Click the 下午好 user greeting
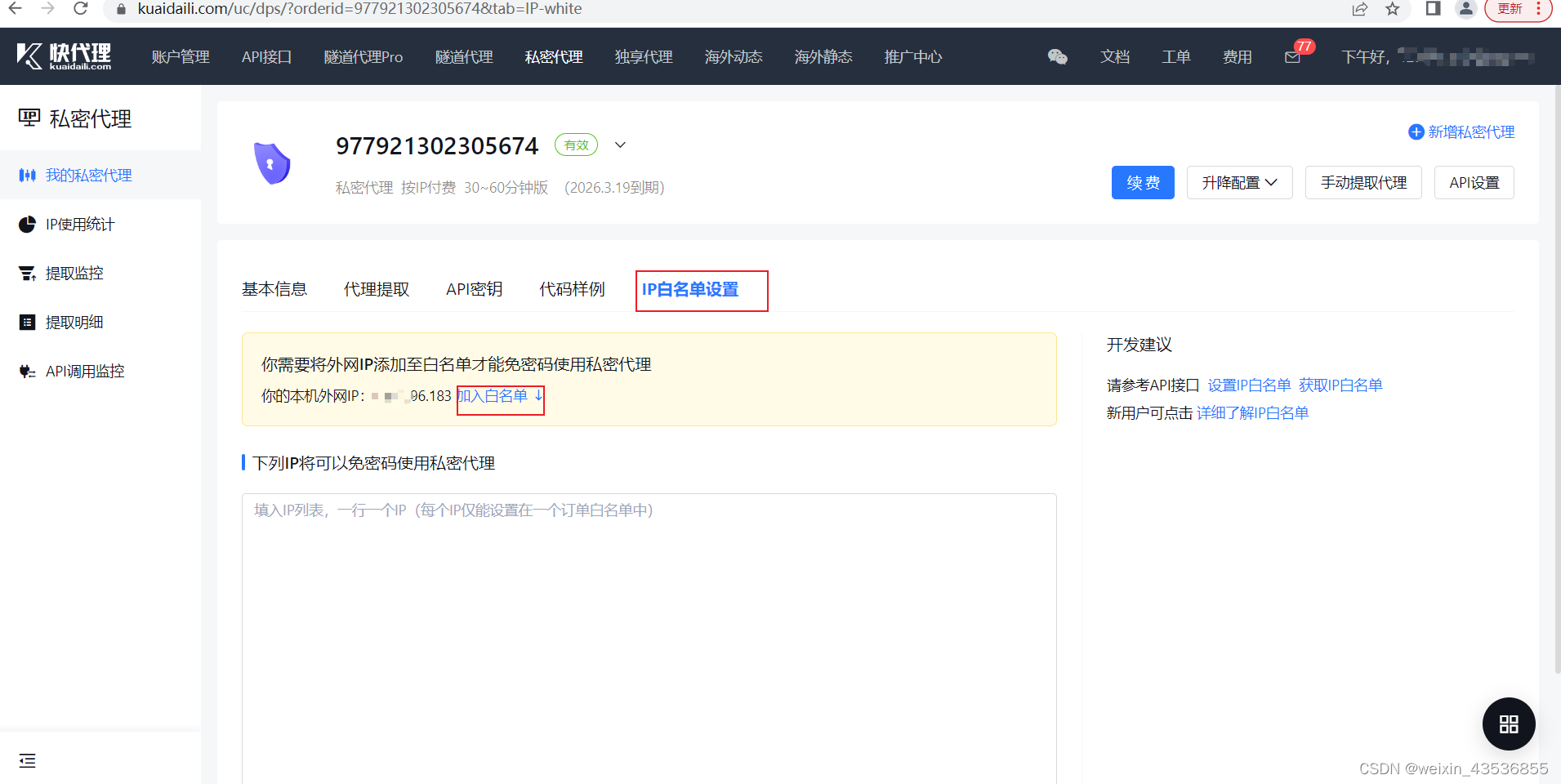 pos(1364,57)
